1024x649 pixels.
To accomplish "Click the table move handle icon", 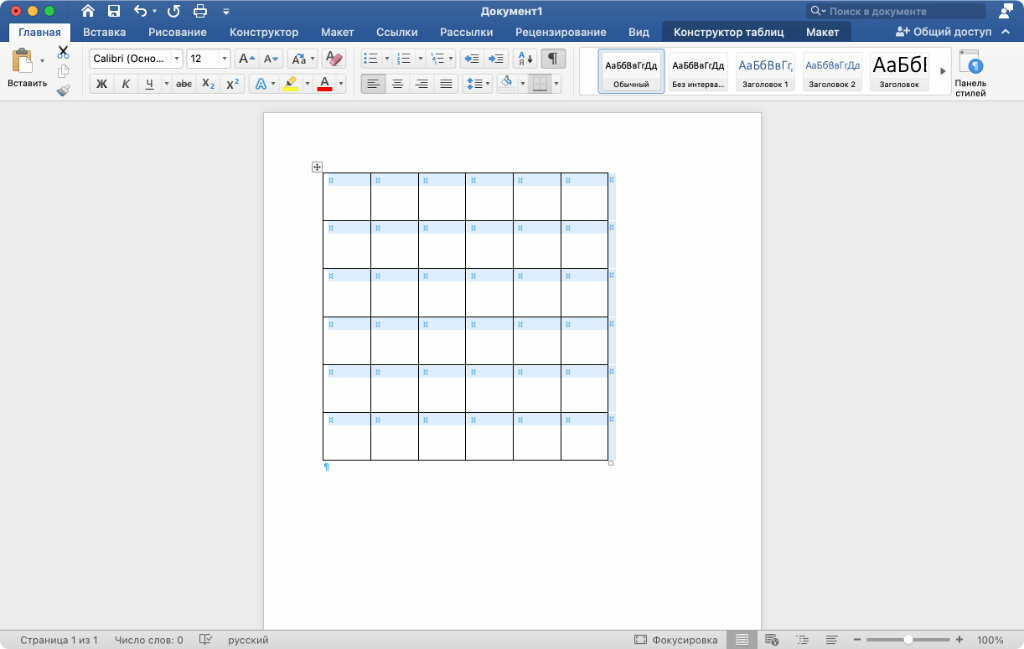I will pos(317,167).
